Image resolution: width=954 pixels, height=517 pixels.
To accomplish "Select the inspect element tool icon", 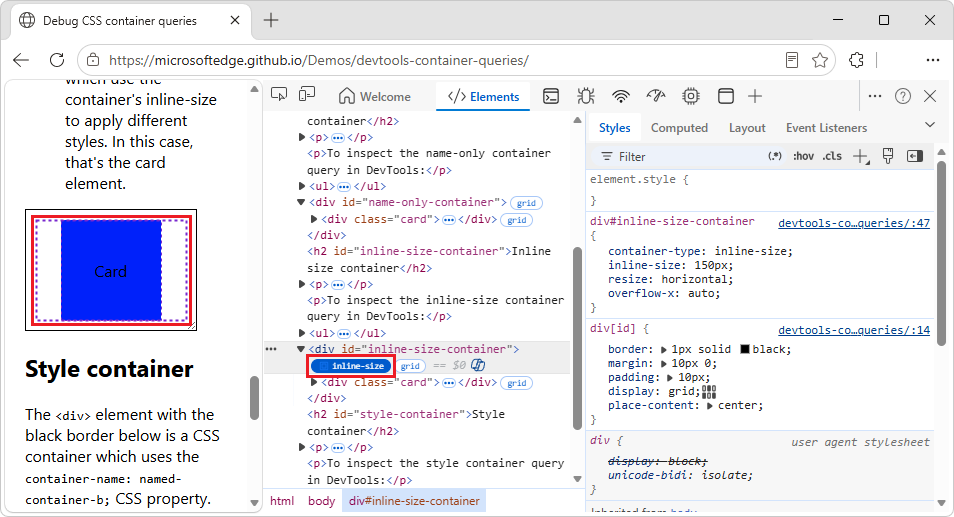I will 279,95.
